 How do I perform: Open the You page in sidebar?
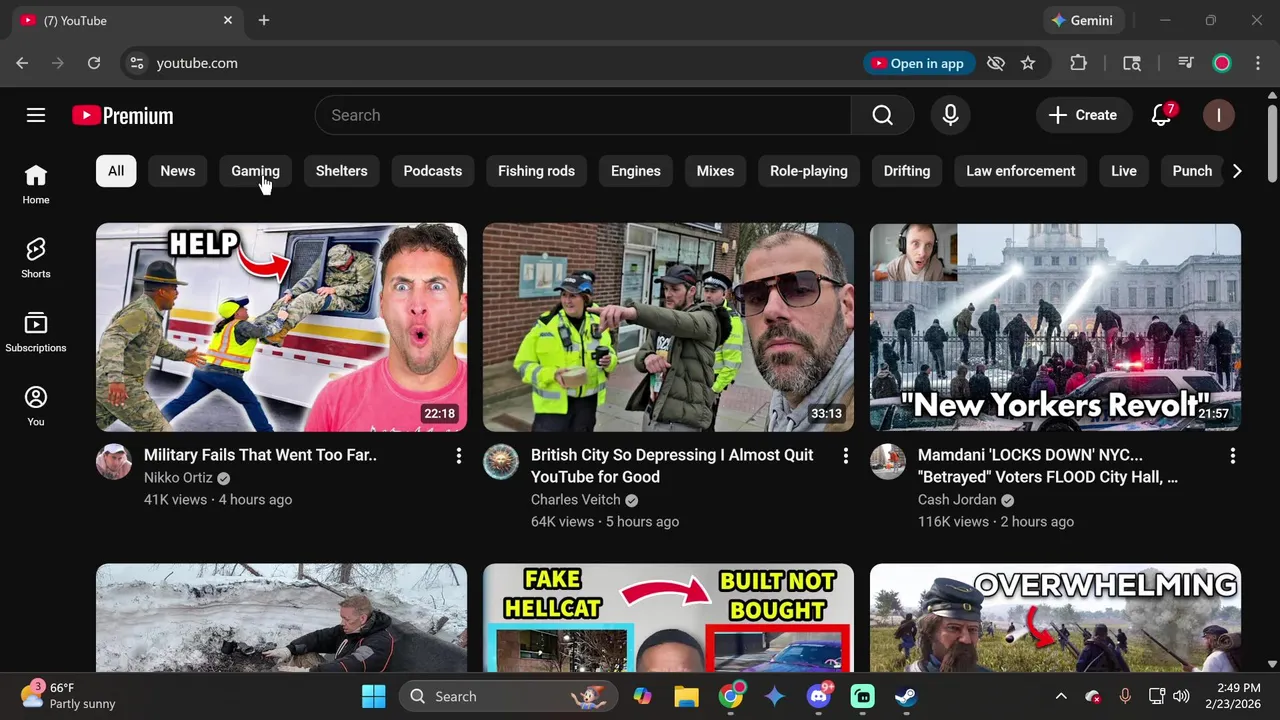click(36, 407)
